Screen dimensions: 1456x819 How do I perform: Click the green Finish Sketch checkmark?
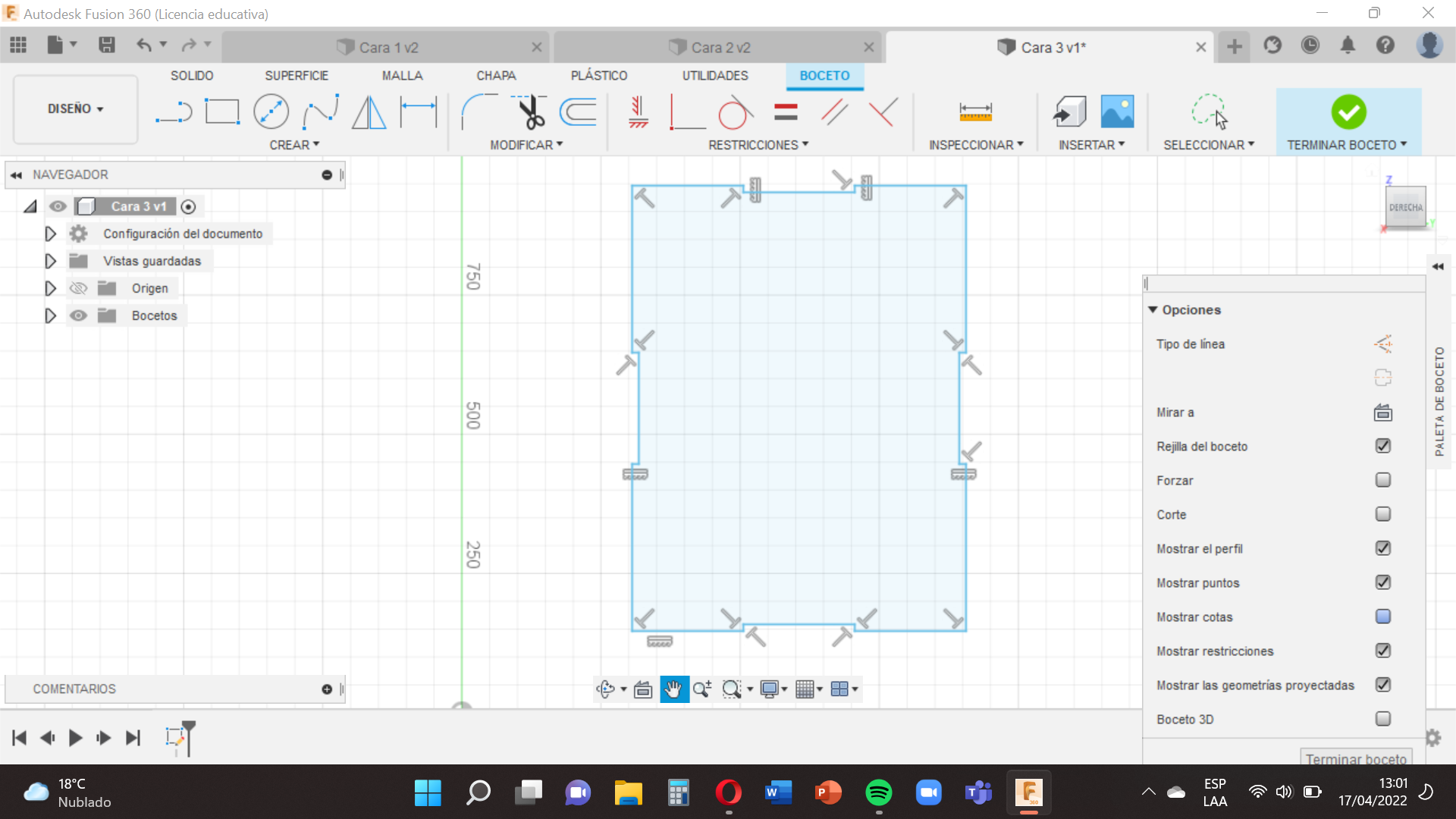click(1348, 112)
